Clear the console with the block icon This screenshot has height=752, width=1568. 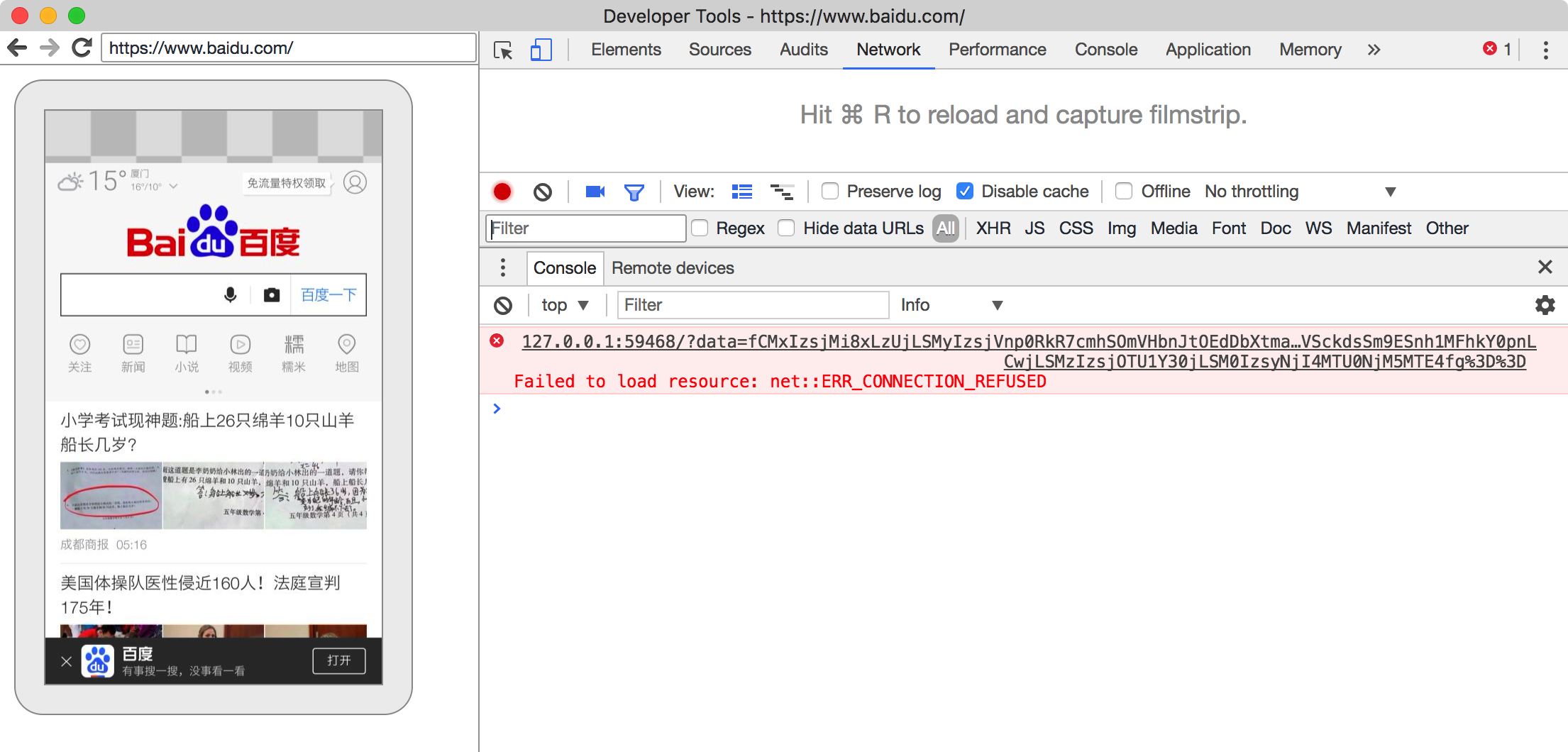(x=503, y=305)
